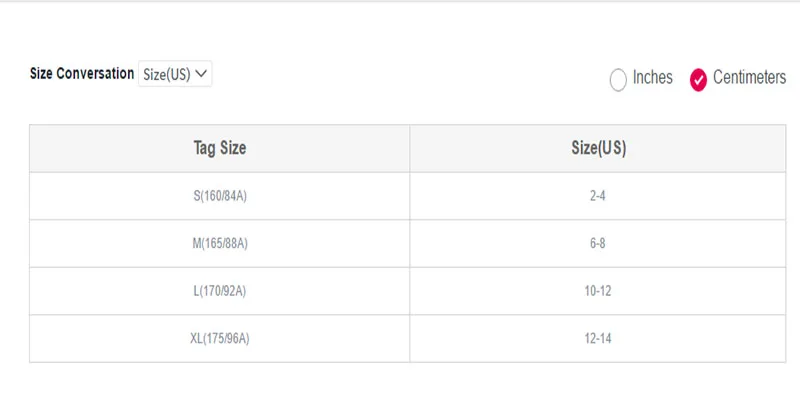
Task: Click the pink checkmark icon beside Centimeters
Action: point(698,80)
